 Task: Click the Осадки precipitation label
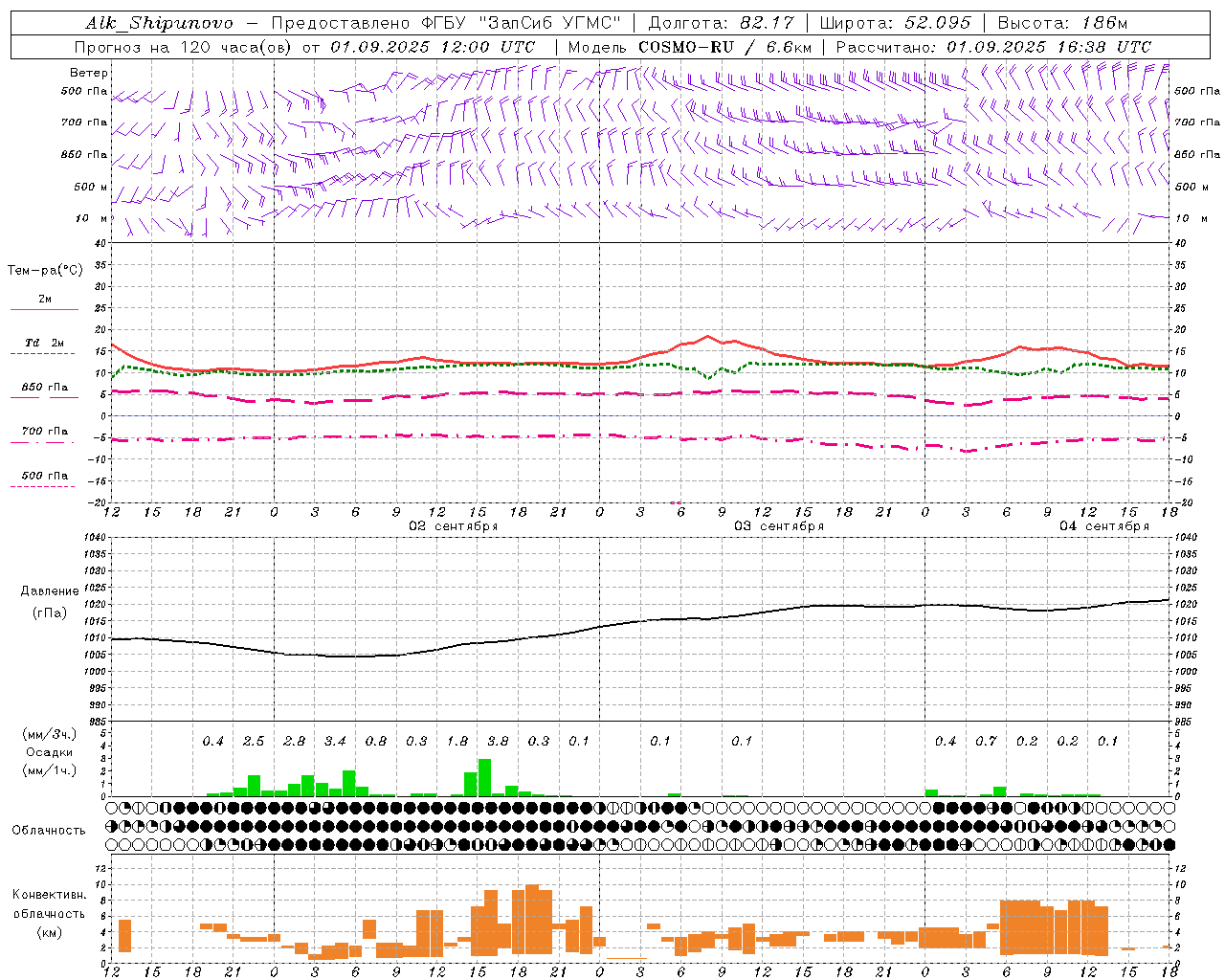[x=49, y=753]
